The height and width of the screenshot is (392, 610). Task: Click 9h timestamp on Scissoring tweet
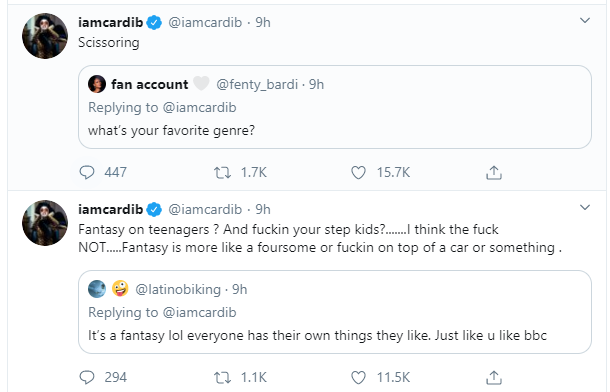tap(263, 23)
